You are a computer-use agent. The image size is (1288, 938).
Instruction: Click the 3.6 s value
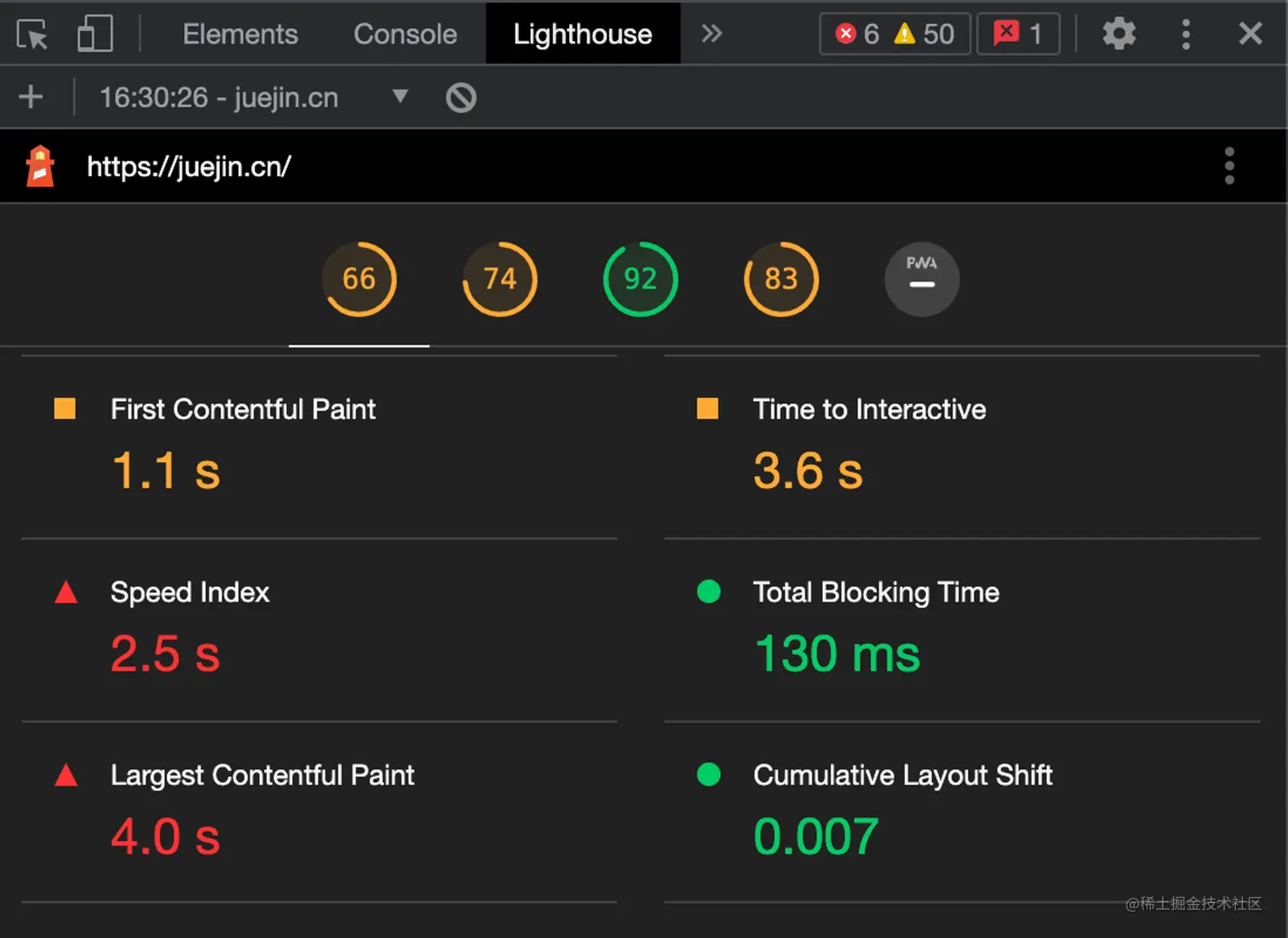(808, 471)
